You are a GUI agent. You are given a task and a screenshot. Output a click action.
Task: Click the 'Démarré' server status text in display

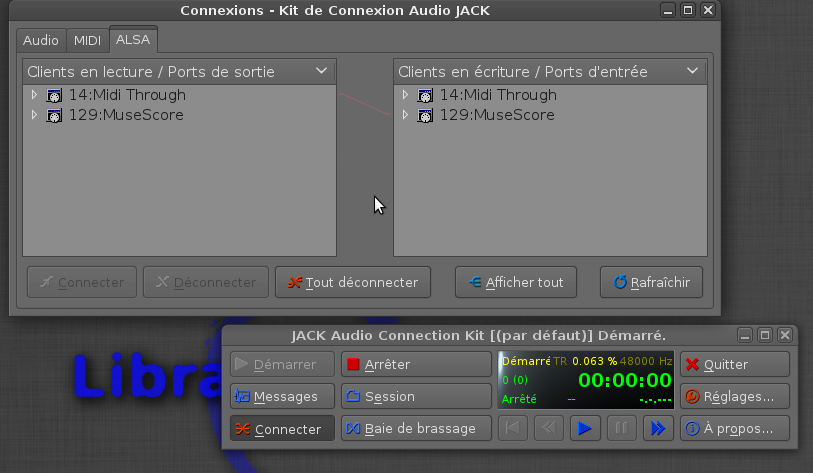[x=526, y=361]
